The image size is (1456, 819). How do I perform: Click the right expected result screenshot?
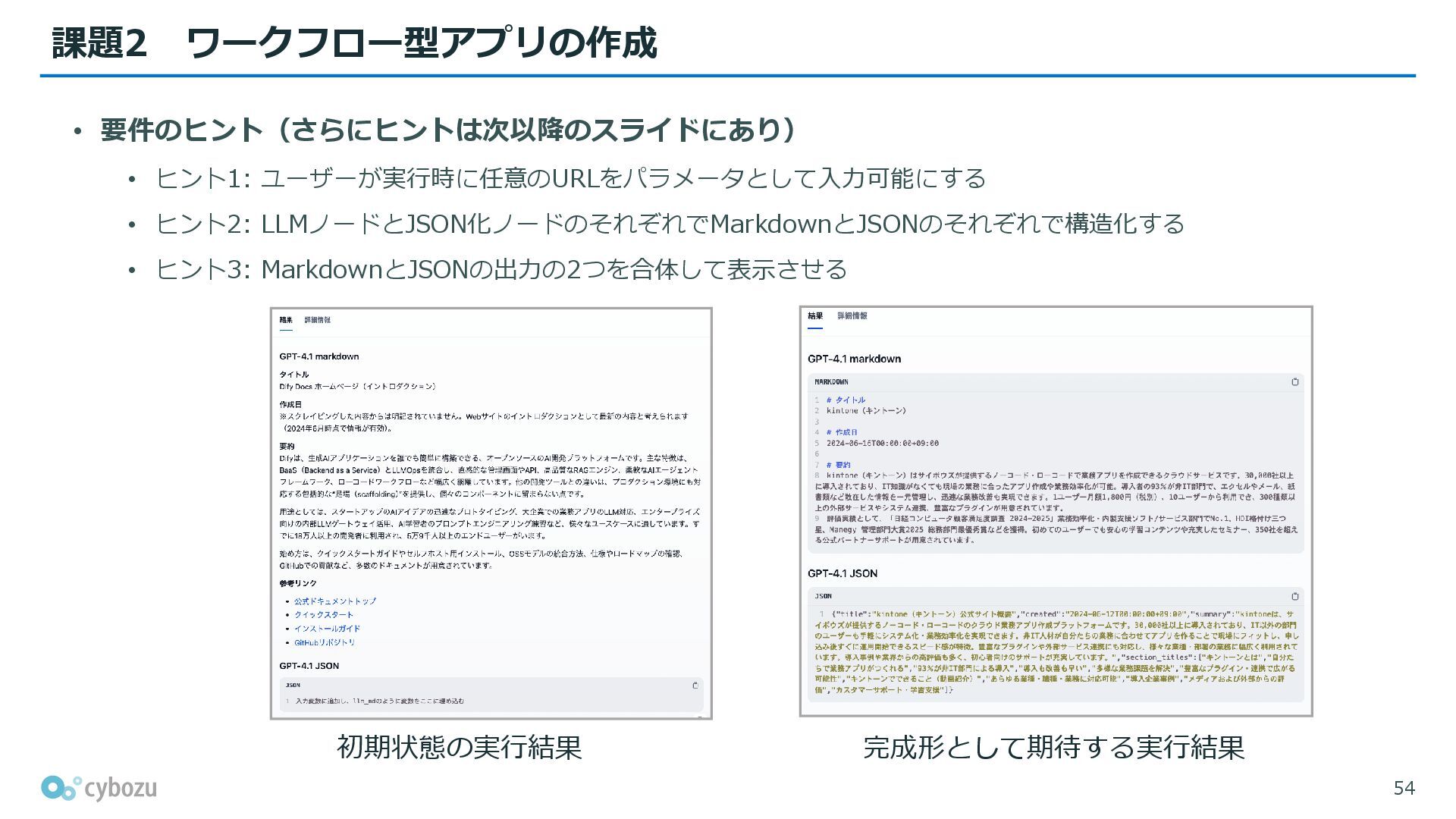click(1056, 511)
